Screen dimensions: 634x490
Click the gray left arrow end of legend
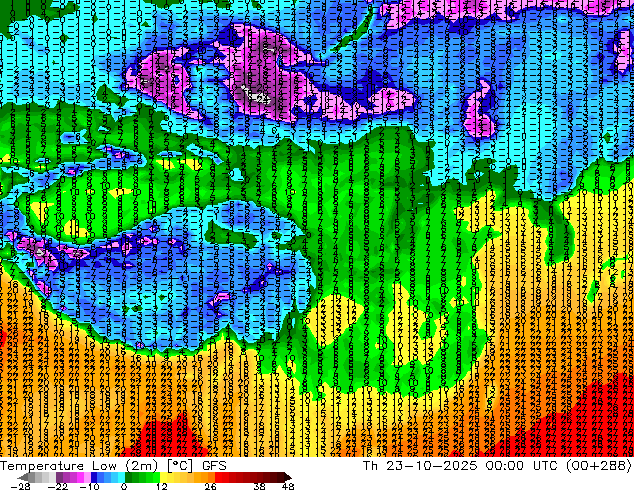coord(22,477)
